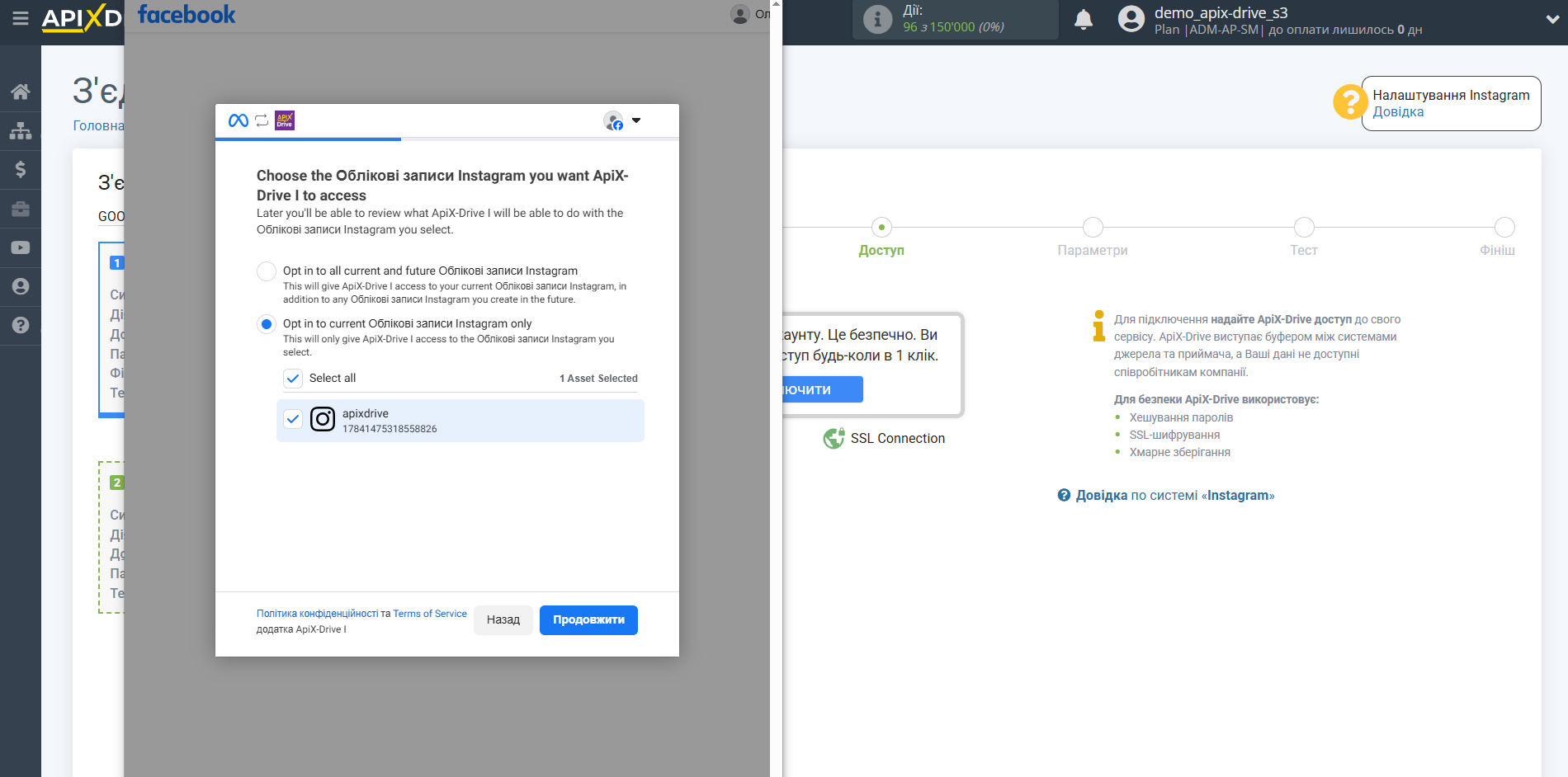Click the Продовжити button
This screenshot has height=777, width=1568.
point(588,620)
